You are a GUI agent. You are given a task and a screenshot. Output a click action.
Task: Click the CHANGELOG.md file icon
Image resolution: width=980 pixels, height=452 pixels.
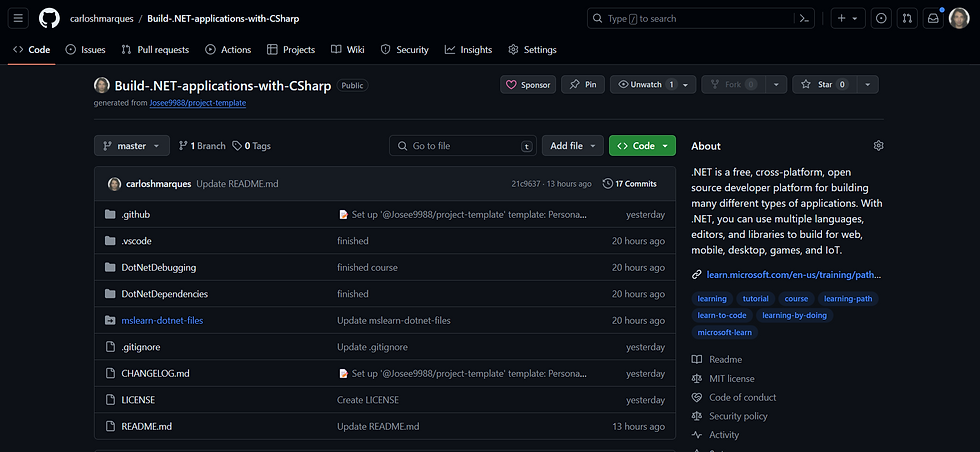[110, 374]
